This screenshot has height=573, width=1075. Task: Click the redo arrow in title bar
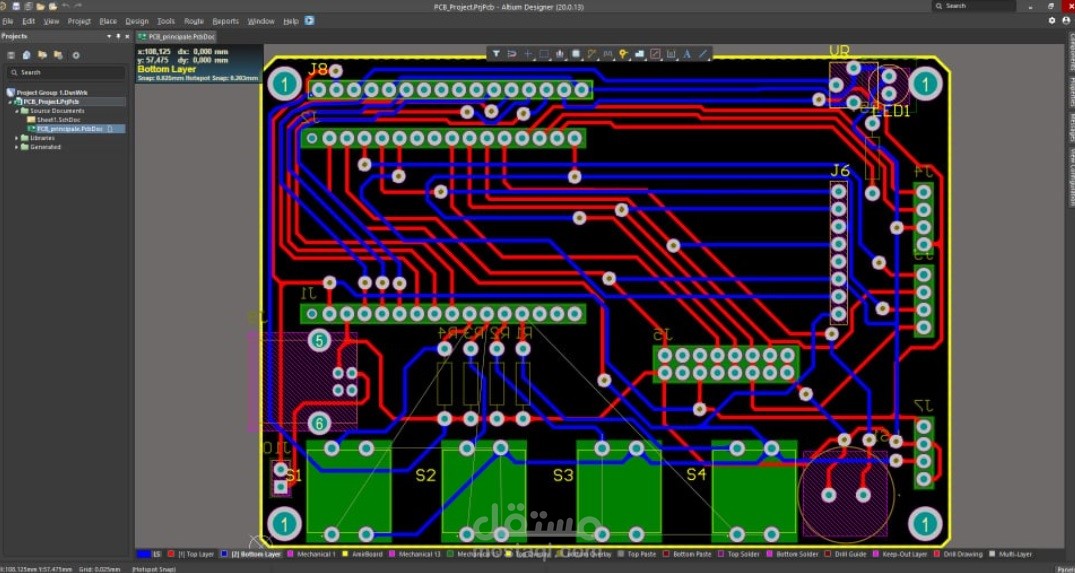click(78, 6)
